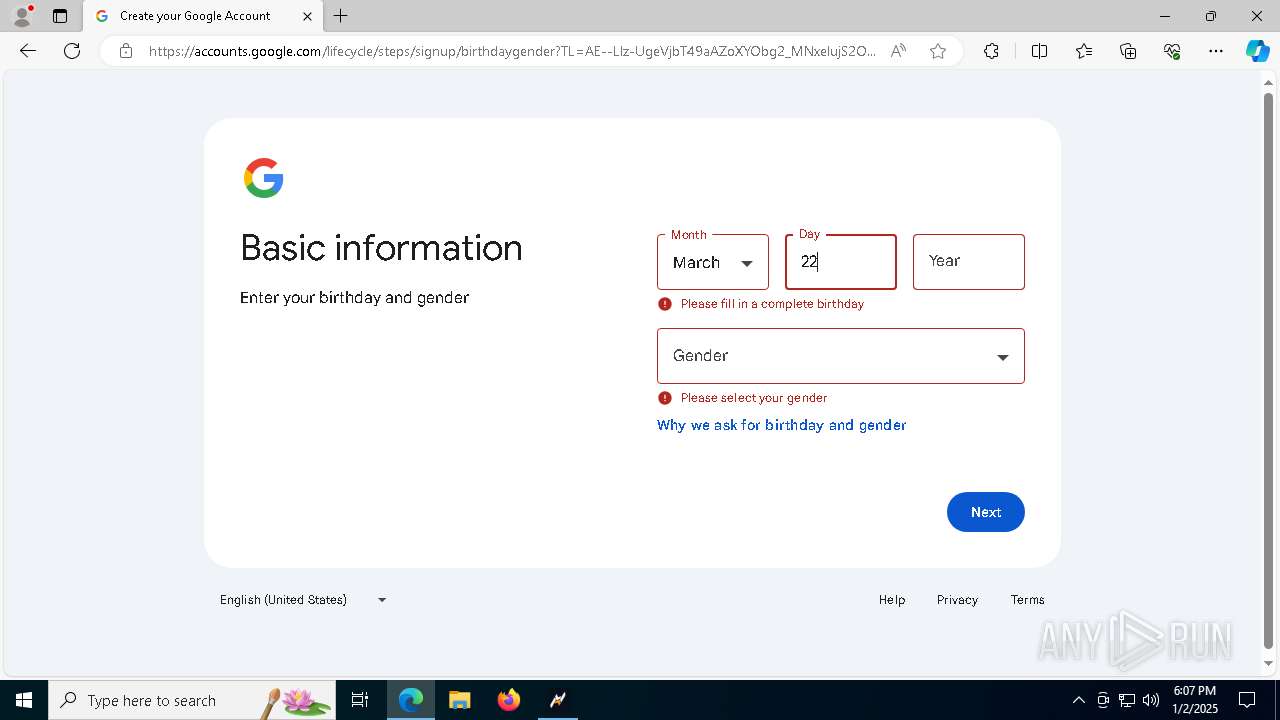Image resolution: width=1280 pixels, height=720 pixels.
Task: Open Settings and more menu
Action: coord(1216,51)
